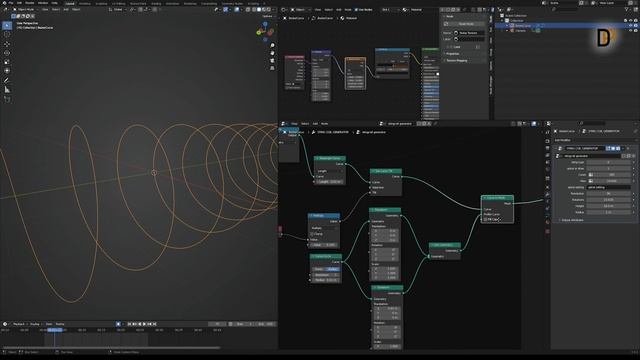Image resolution: width=640 pixels, height=360 pixels.
Task: Toggle modifier show-in-viewport icon
Action: [613, 149]
